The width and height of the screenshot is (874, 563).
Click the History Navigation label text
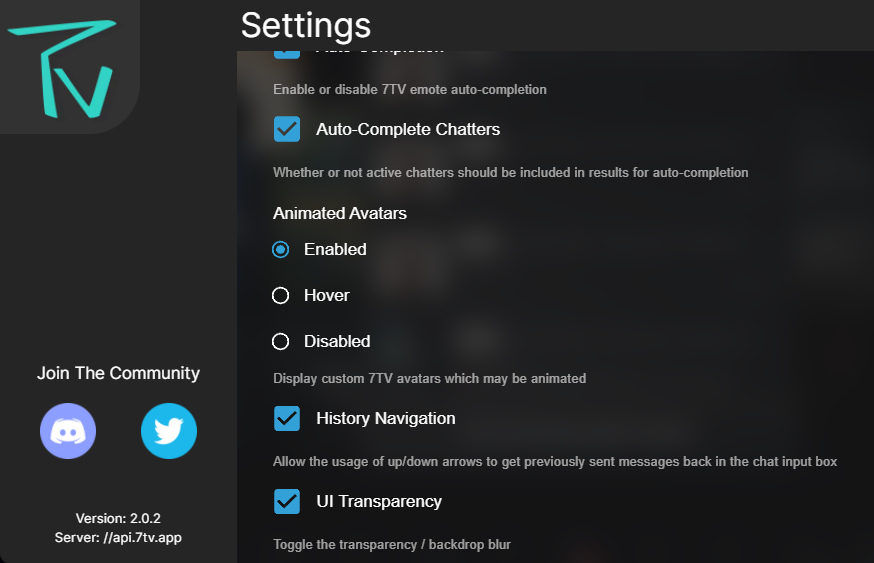(x=385, y=418)
